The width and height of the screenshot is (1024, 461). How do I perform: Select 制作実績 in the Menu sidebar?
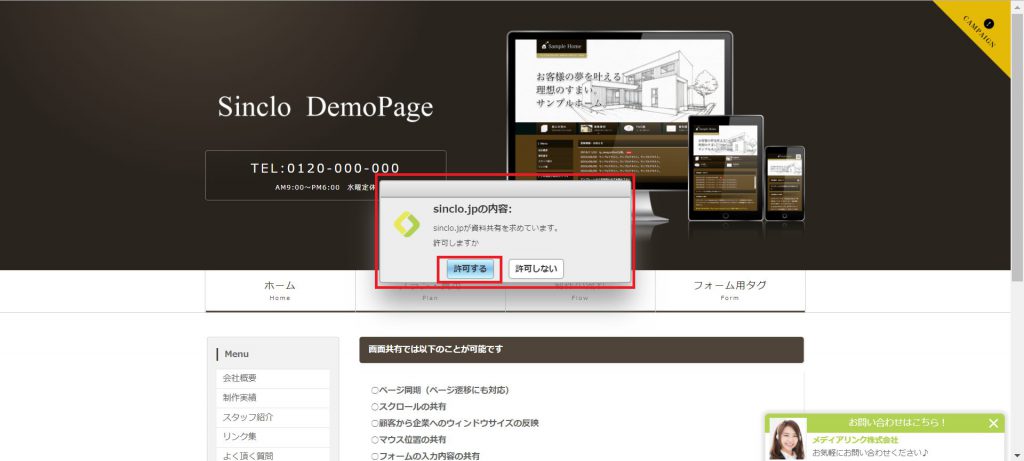point(273,398)
